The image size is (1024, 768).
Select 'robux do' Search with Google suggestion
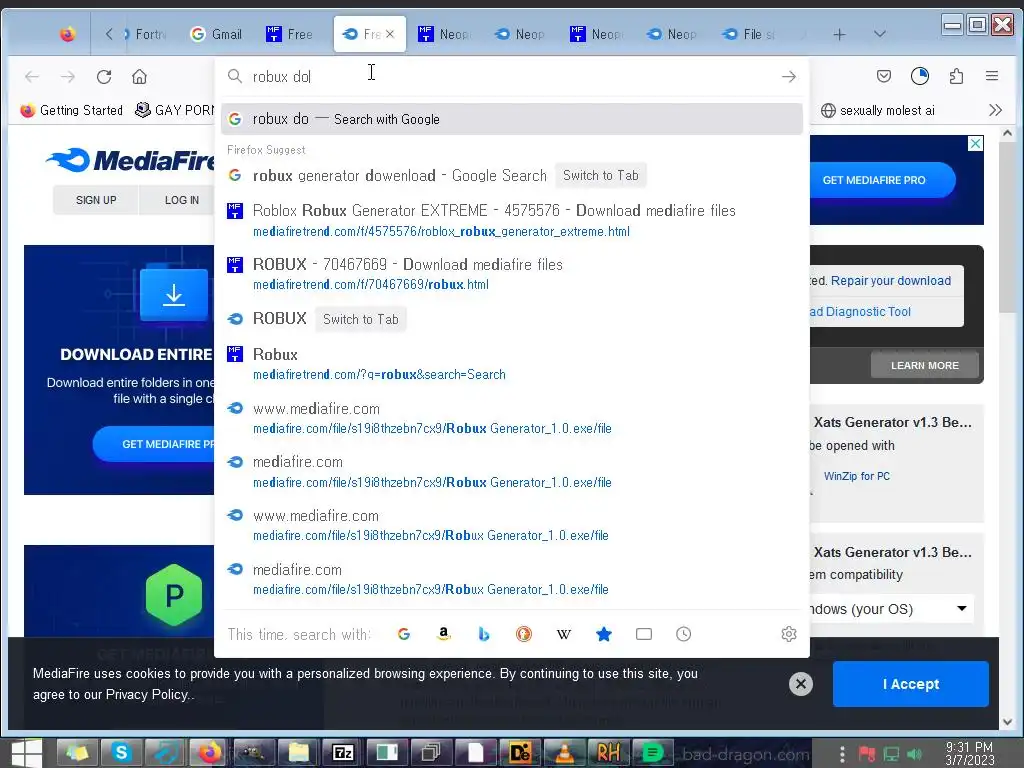[x=511, y=119]
